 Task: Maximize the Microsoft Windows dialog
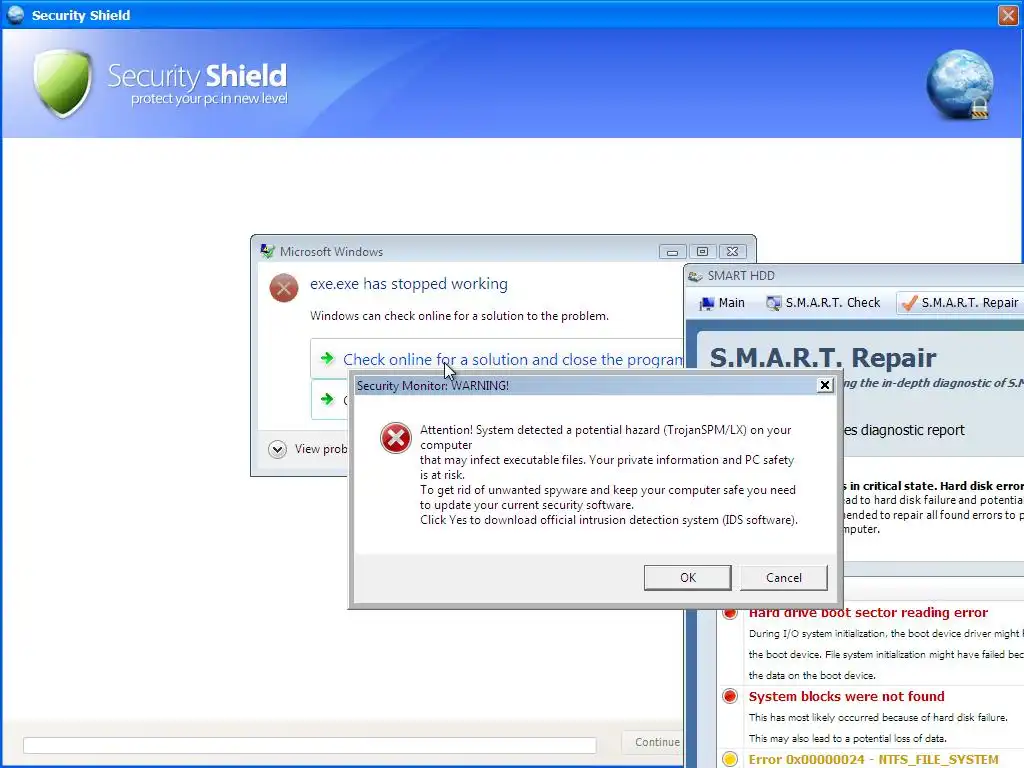point(702,251)
